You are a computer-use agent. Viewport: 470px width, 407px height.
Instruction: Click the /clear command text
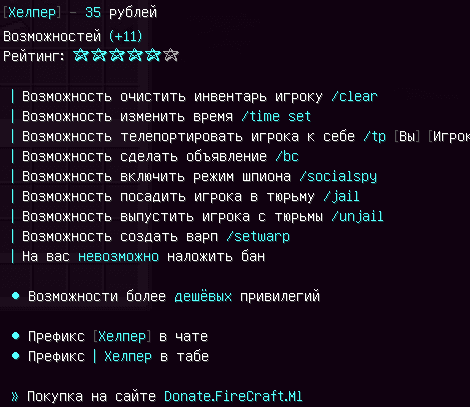pyautogui.click(x=354, y=97)
